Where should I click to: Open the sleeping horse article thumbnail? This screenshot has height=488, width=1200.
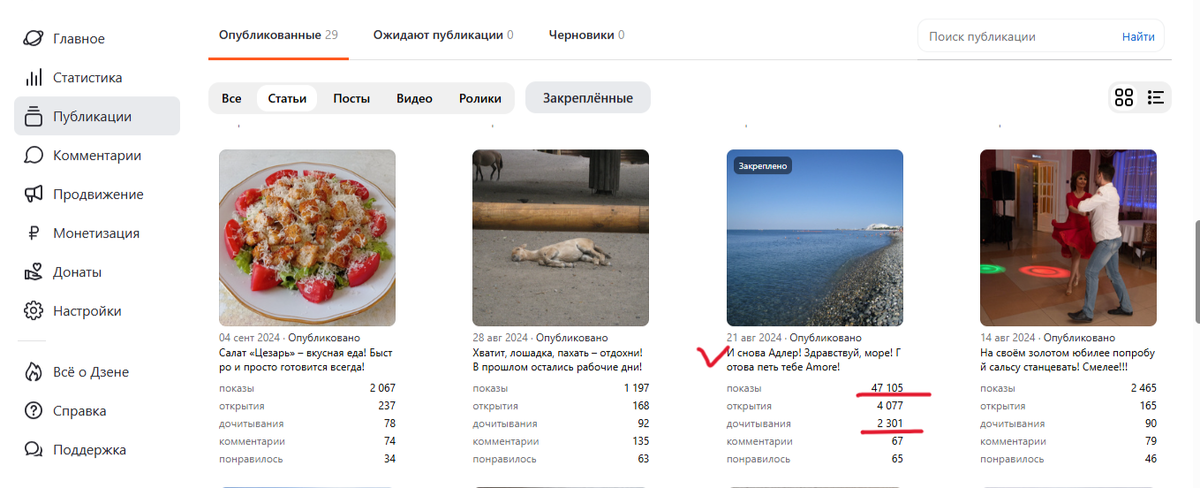tap(561, 238)
